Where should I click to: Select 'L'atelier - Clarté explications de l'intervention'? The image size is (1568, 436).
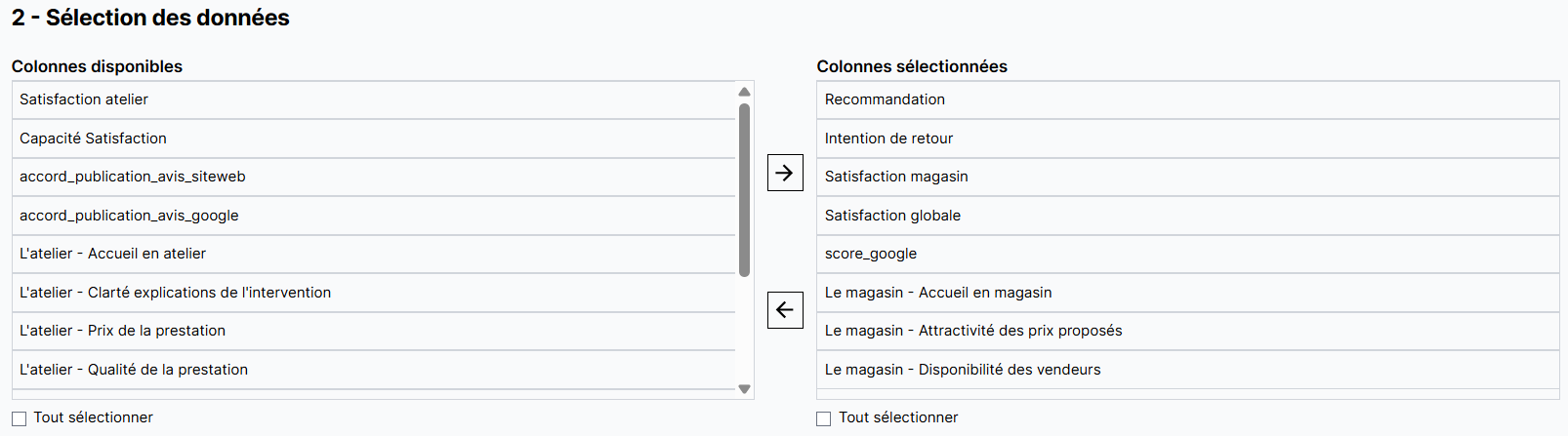175,293
